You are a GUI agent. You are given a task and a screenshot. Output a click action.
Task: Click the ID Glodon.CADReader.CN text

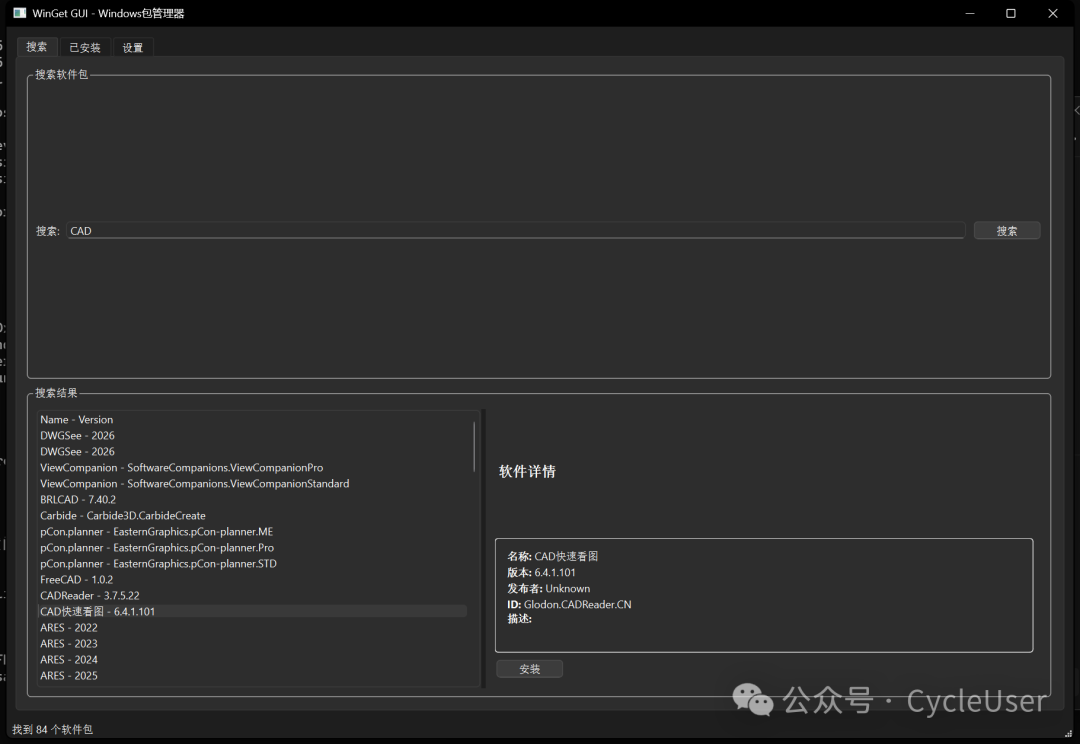point(569,604)
